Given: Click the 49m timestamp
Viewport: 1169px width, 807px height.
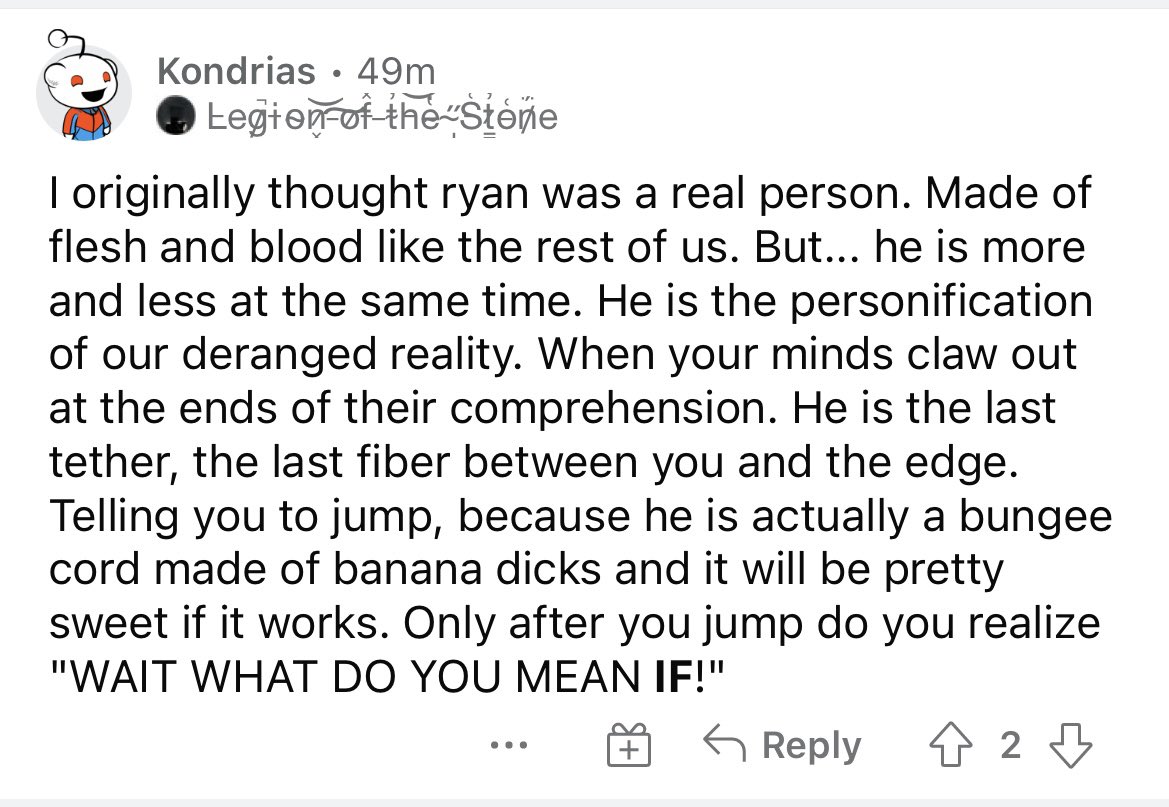Looking at the screenshot, I should point(396,72).
